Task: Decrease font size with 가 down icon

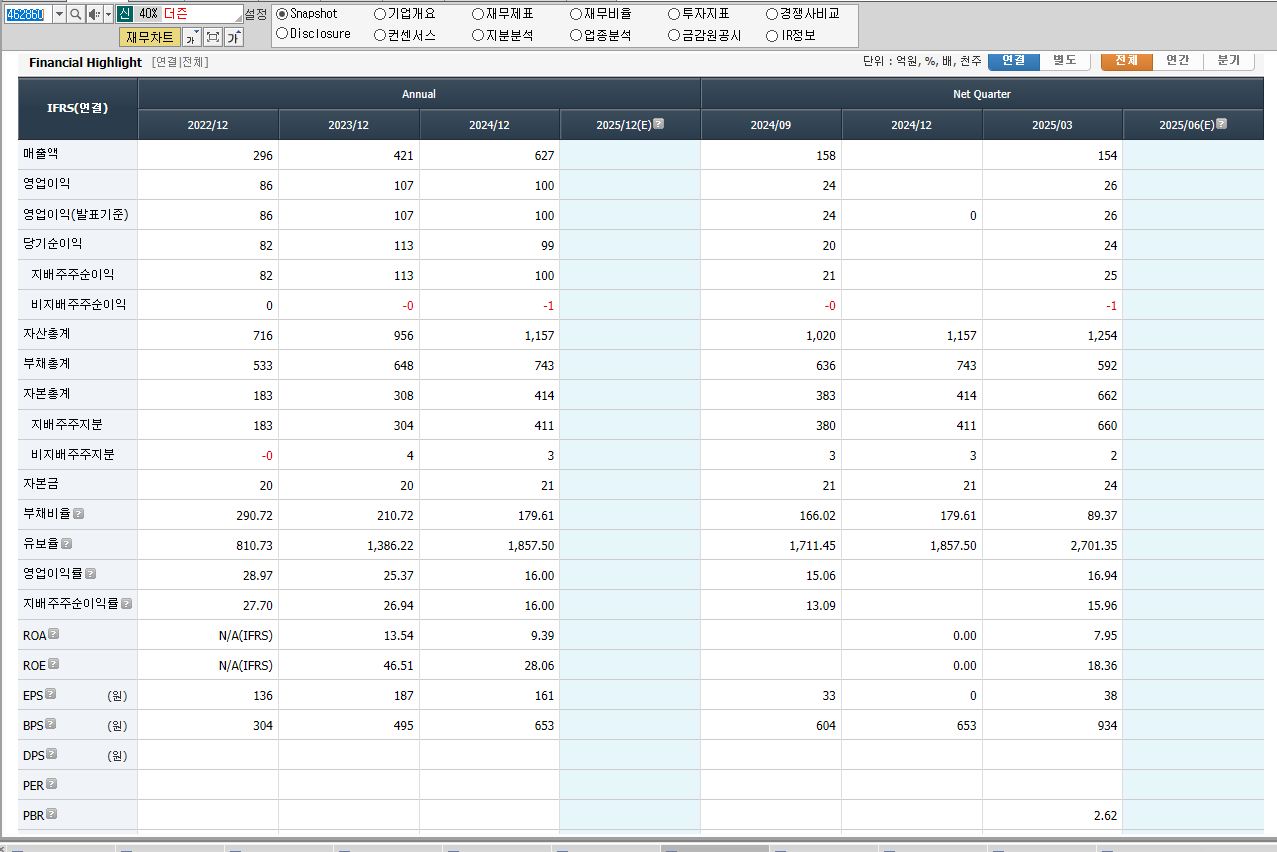Action: (192, 37)
